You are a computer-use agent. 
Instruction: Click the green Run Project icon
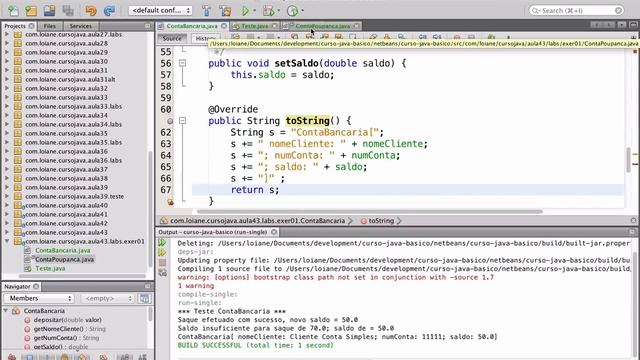tap(245, 11)
